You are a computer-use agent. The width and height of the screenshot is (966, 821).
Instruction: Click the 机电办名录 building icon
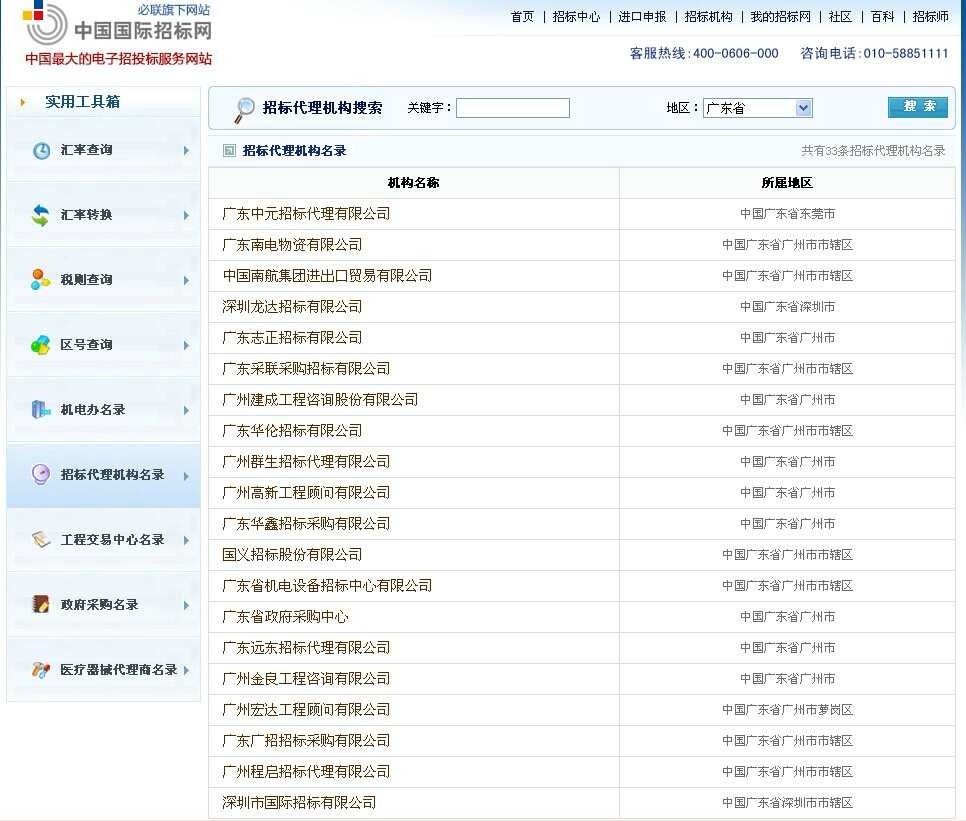41,410
